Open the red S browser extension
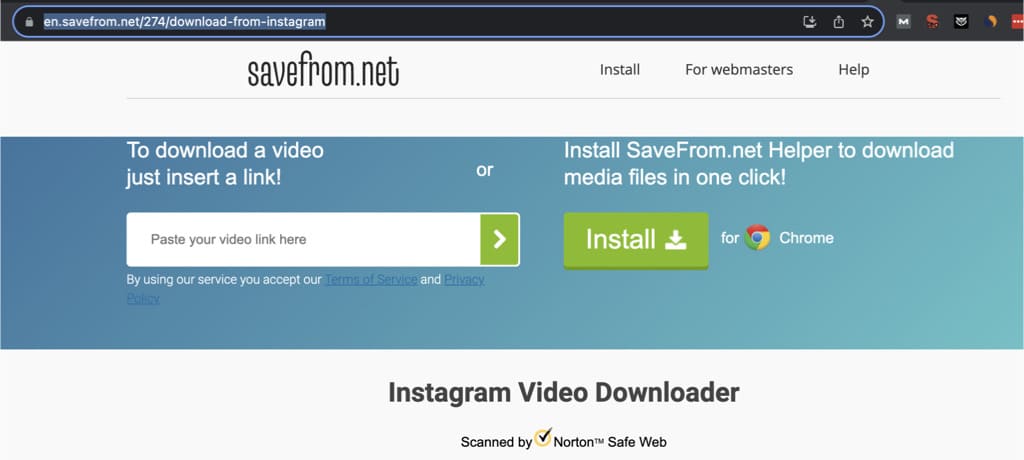 [x=932, y=22]
